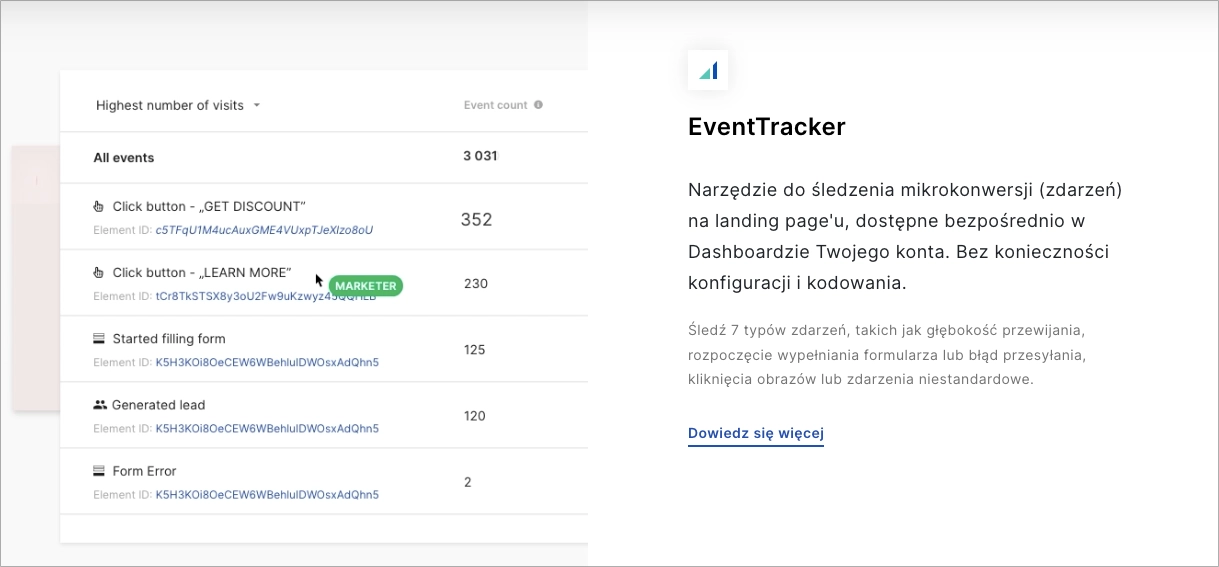The height and width of the screenshot is (567, 1219).
Task: Click the Form Error icon
Action: tap(99, 471)
